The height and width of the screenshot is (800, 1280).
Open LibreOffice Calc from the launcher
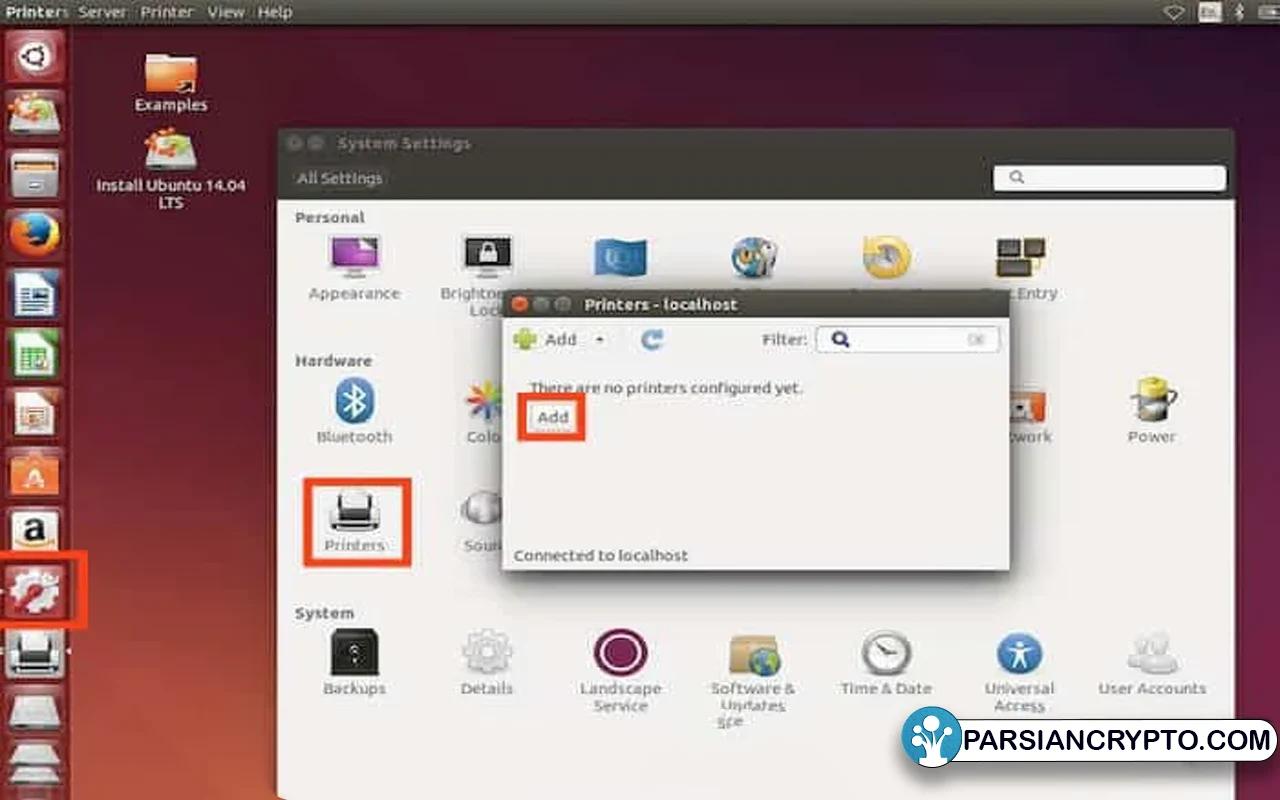tap(36, 355)
